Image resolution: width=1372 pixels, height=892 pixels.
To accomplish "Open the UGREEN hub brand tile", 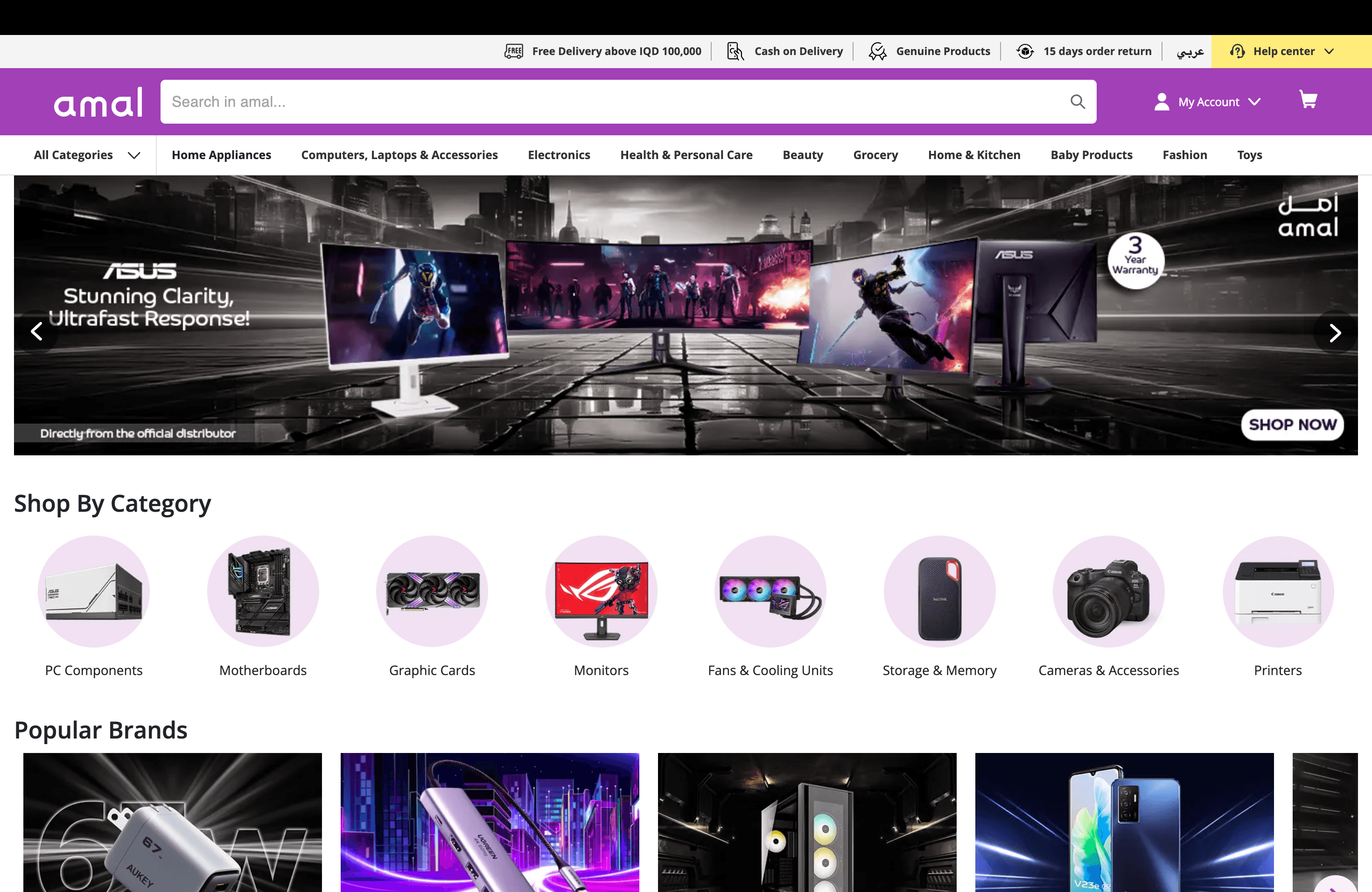I will click(490, 822).
